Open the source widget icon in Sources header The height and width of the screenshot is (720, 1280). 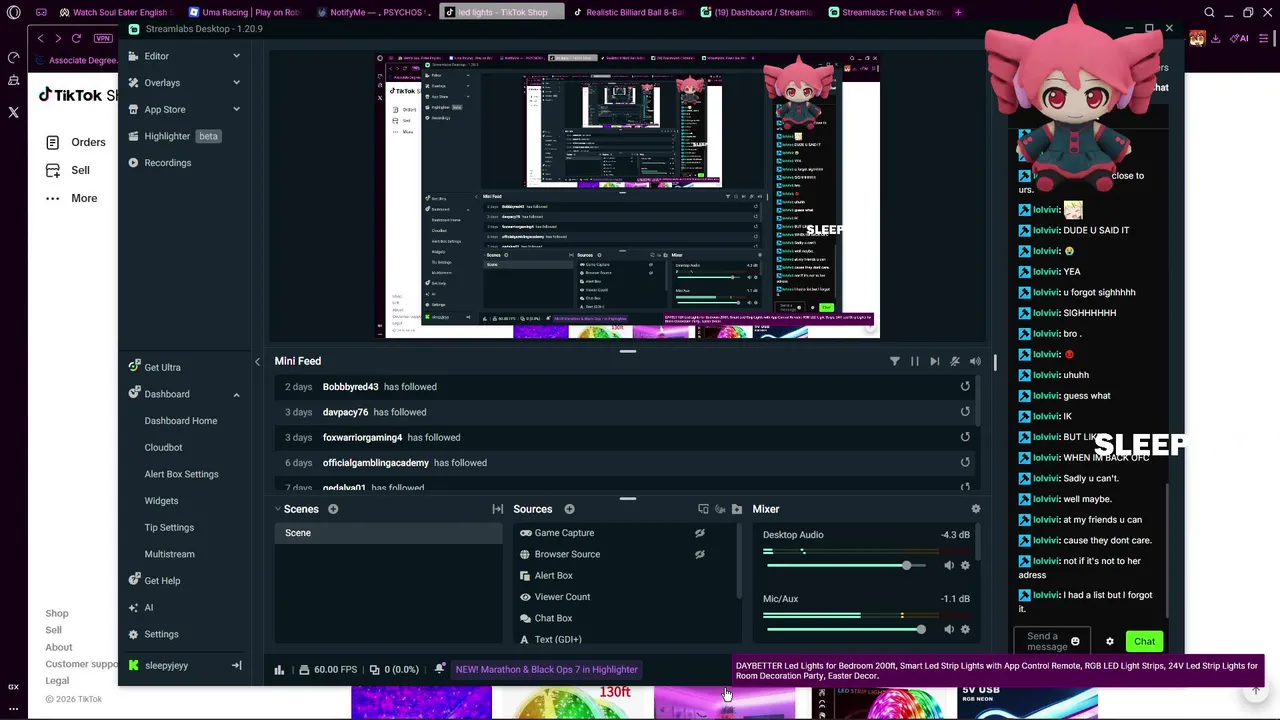[x=703, y=509]
